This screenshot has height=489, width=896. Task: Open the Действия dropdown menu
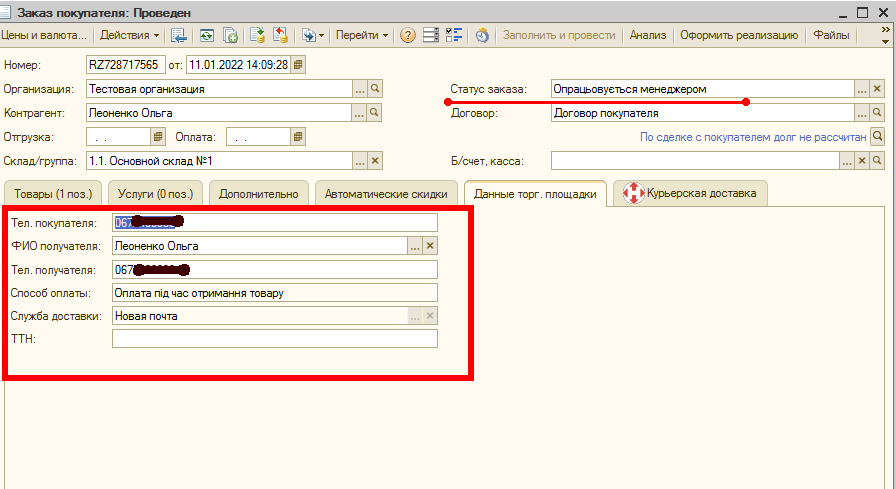tap(129, 35)
